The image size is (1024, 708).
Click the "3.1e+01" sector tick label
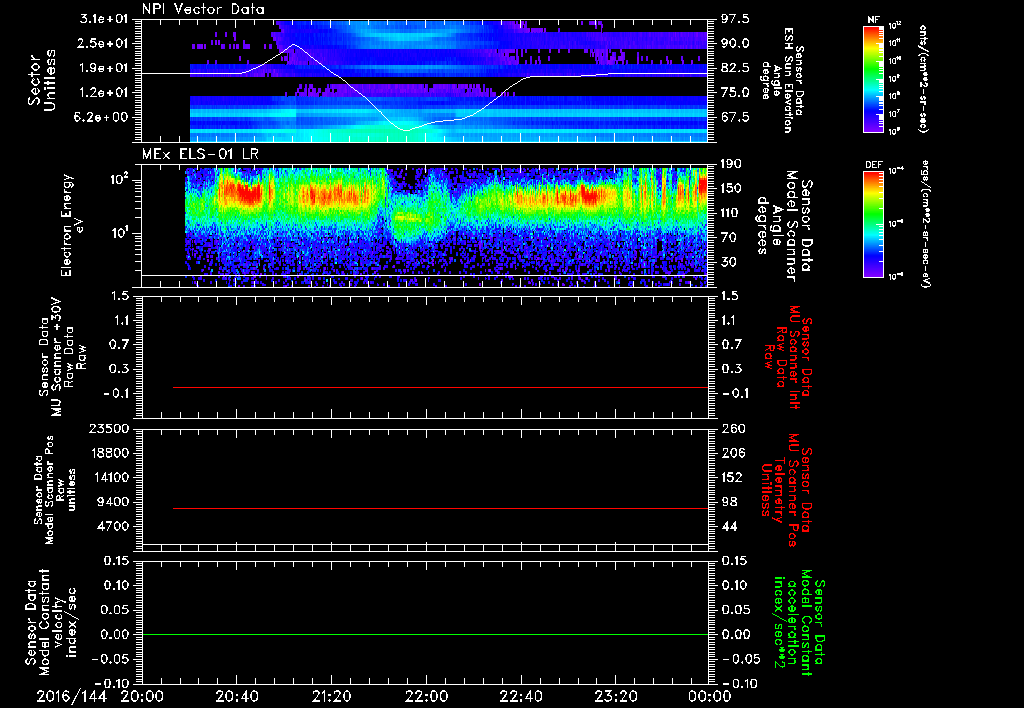tap(104, 18)
